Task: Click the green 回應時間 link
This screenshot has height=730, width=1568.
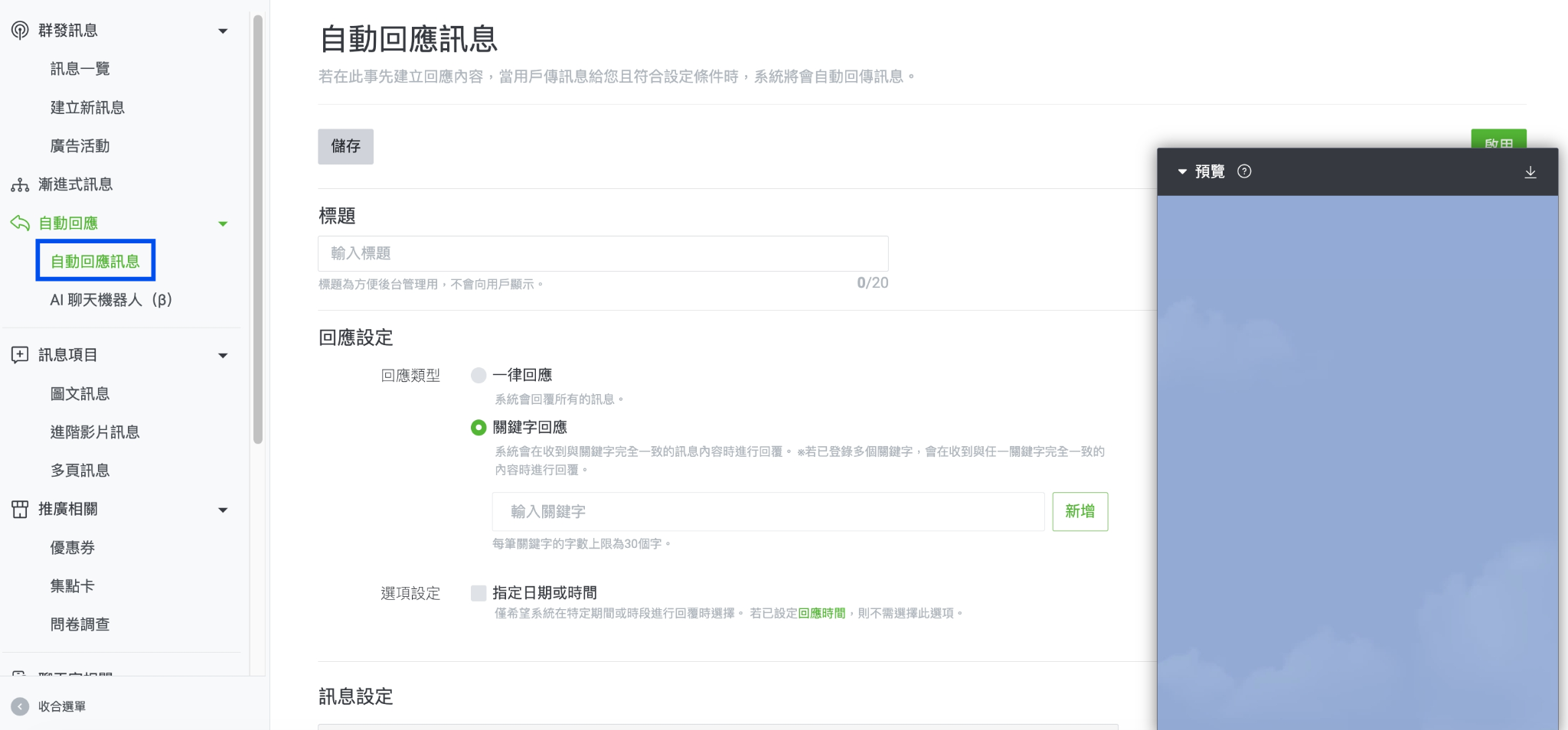Action: (822, 612)
